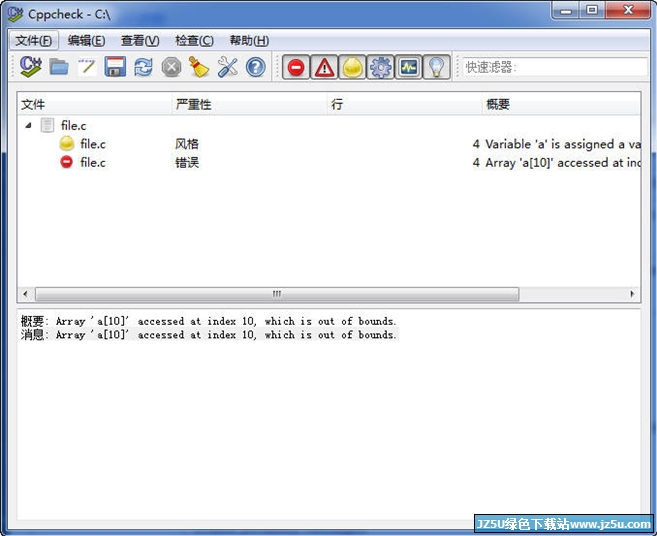The width and height of the screenshot is (657, 536).
Task: Click the yellow style icon beside file.c
Action: pos(67,143)
